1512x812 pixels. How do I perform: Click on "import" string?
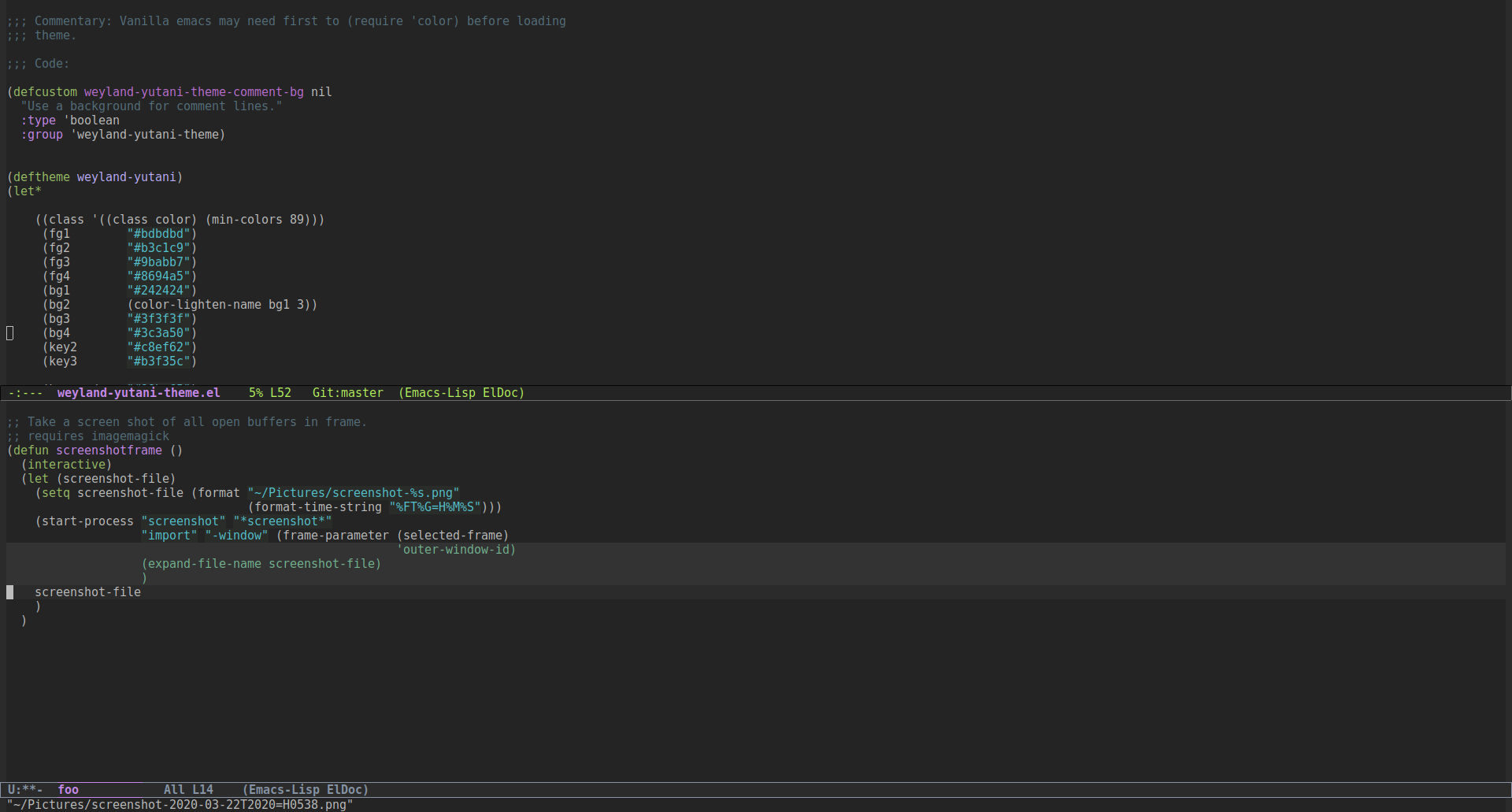pyautogui.click(x=169, y=535)
